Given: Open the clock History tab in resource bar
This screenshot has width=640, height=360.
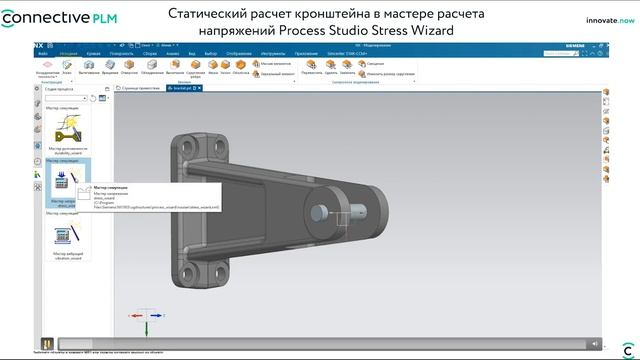Looking at the screenshot, I should [x=38, y=162].
